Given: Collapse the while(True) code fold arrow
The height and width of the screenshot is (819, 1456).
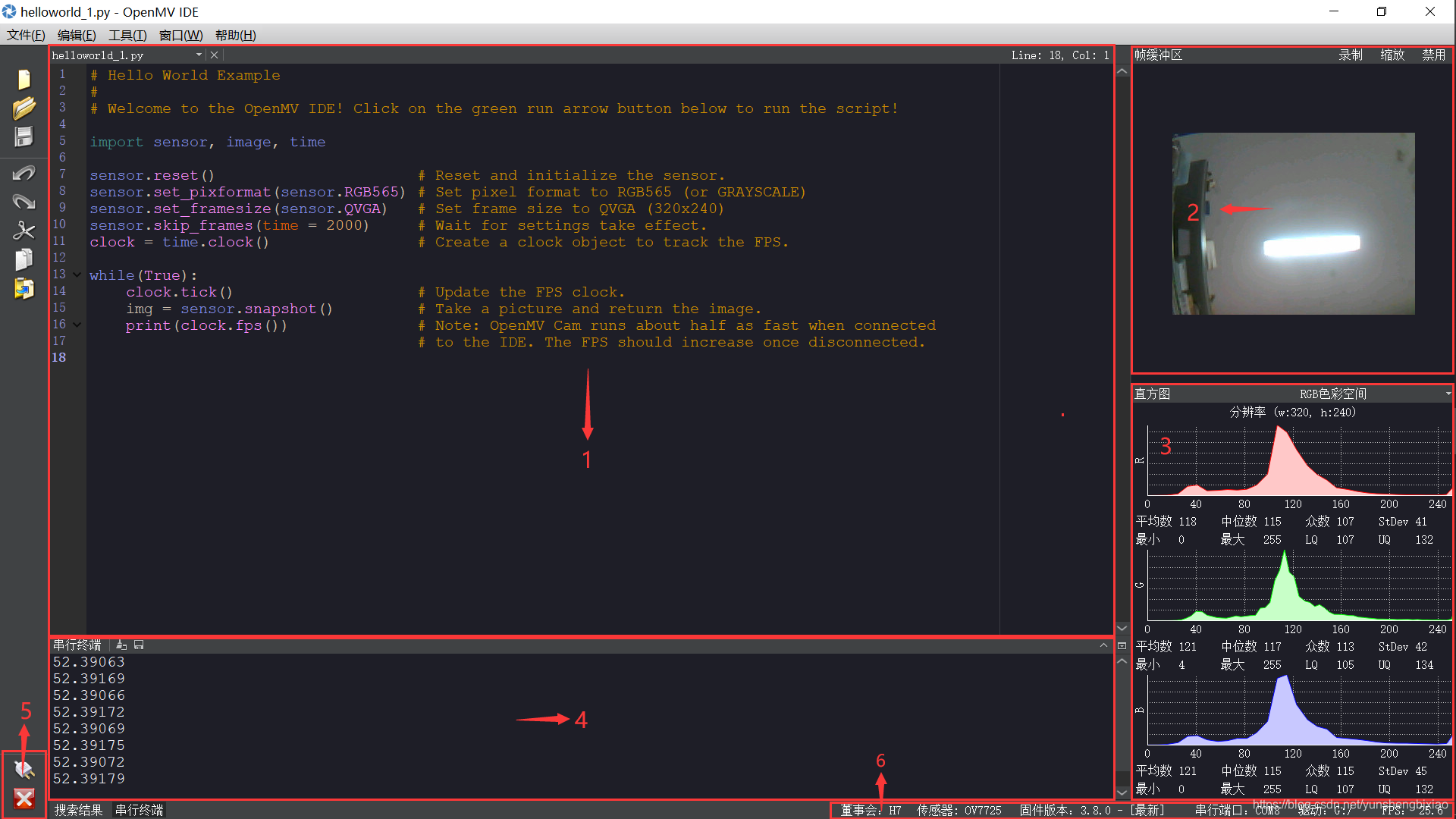Looking at the screenshot, I should [77, 275].
